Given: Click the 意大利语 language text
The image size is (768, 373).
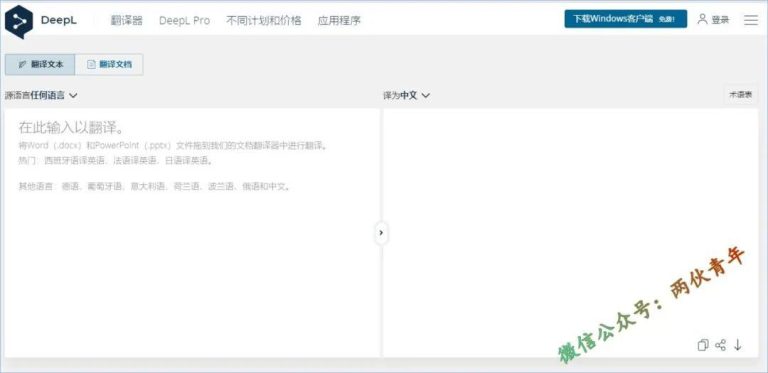Looking at the screenshot, I should (x=147, y=187).
